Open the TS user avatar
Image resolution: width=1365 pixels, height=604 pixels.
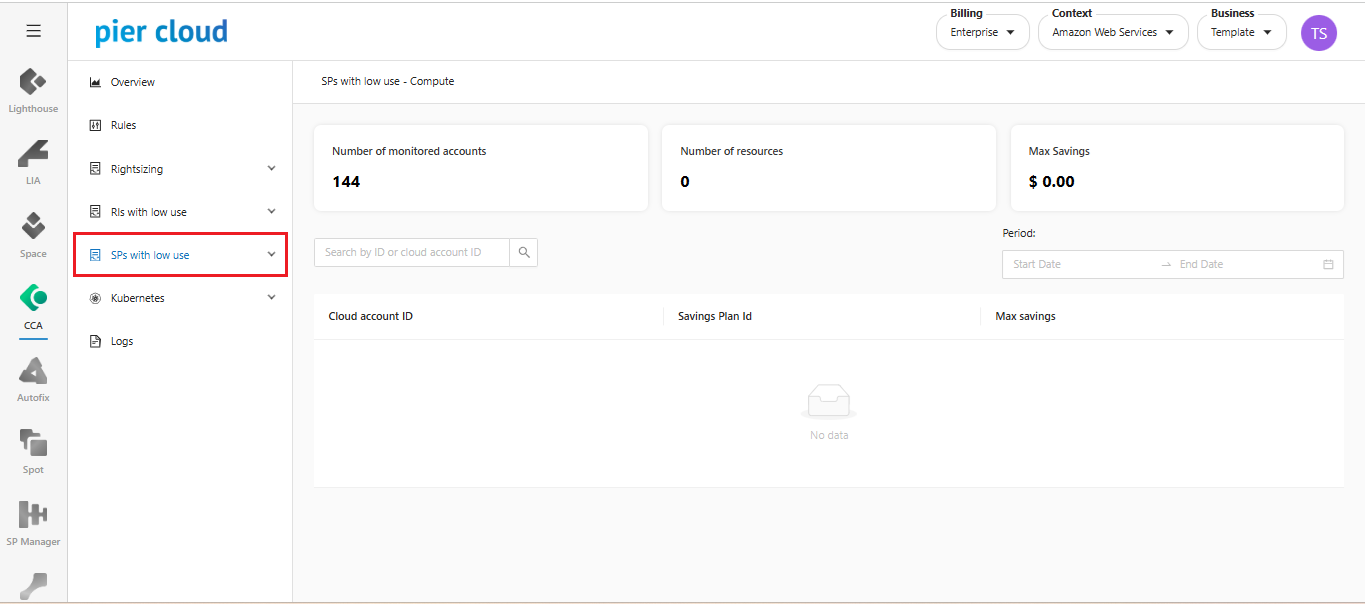pos(1318,33)
